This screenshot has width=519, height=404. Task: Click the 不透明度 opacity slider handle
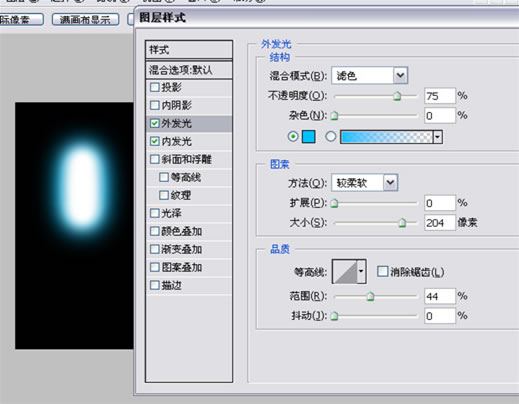[x=397, y=96]
